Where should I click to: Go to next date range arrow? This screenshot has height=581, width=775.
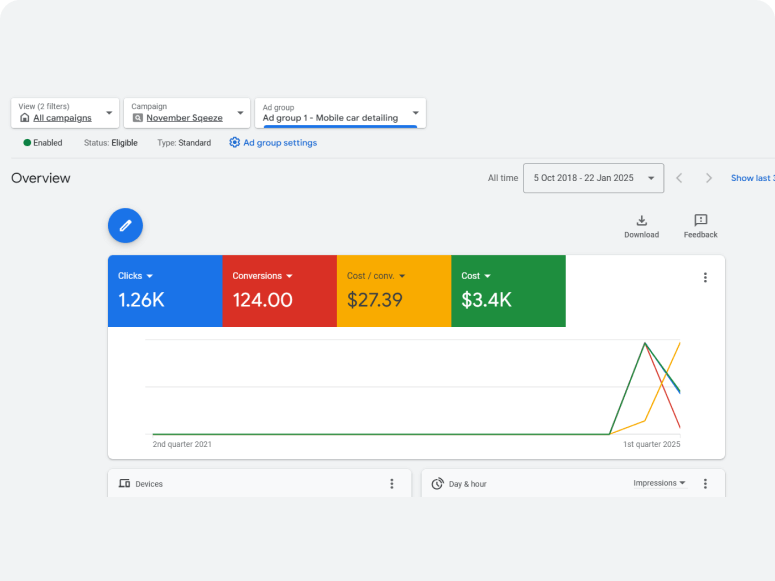point(709,178)
